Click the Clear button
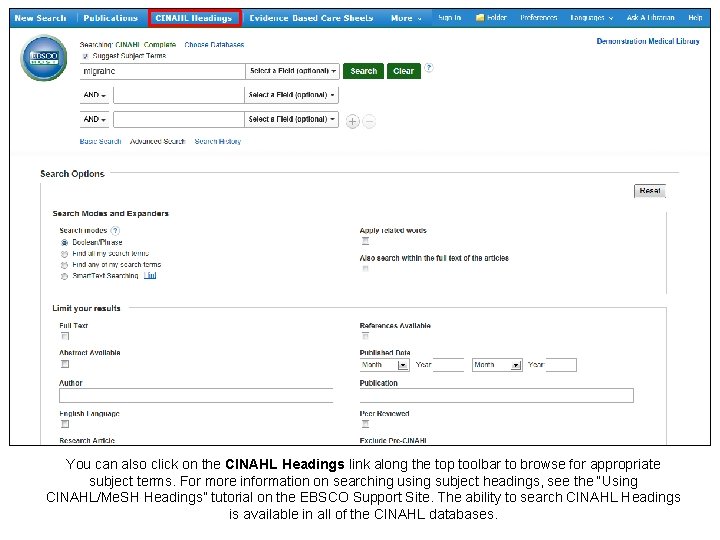 404,71
